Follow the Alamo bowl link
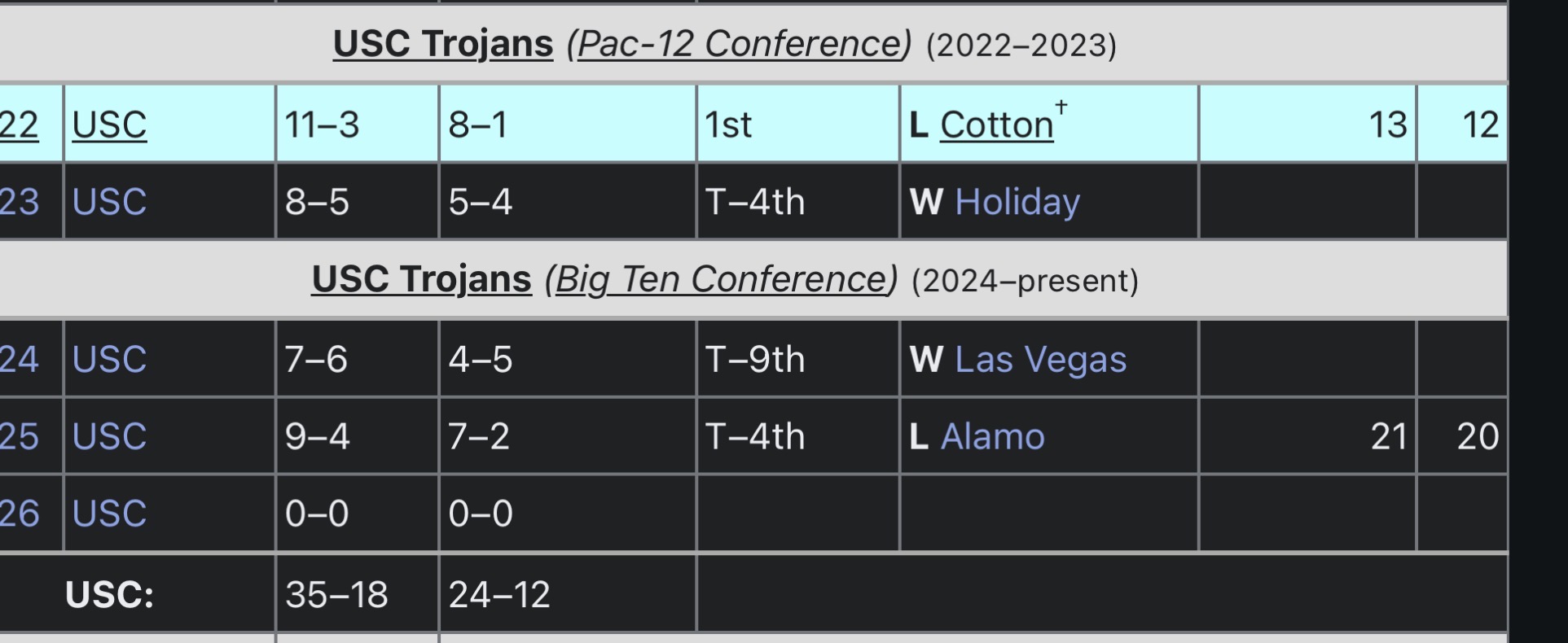This screenshot has width=1568, height=643. [x=992, y=437]
